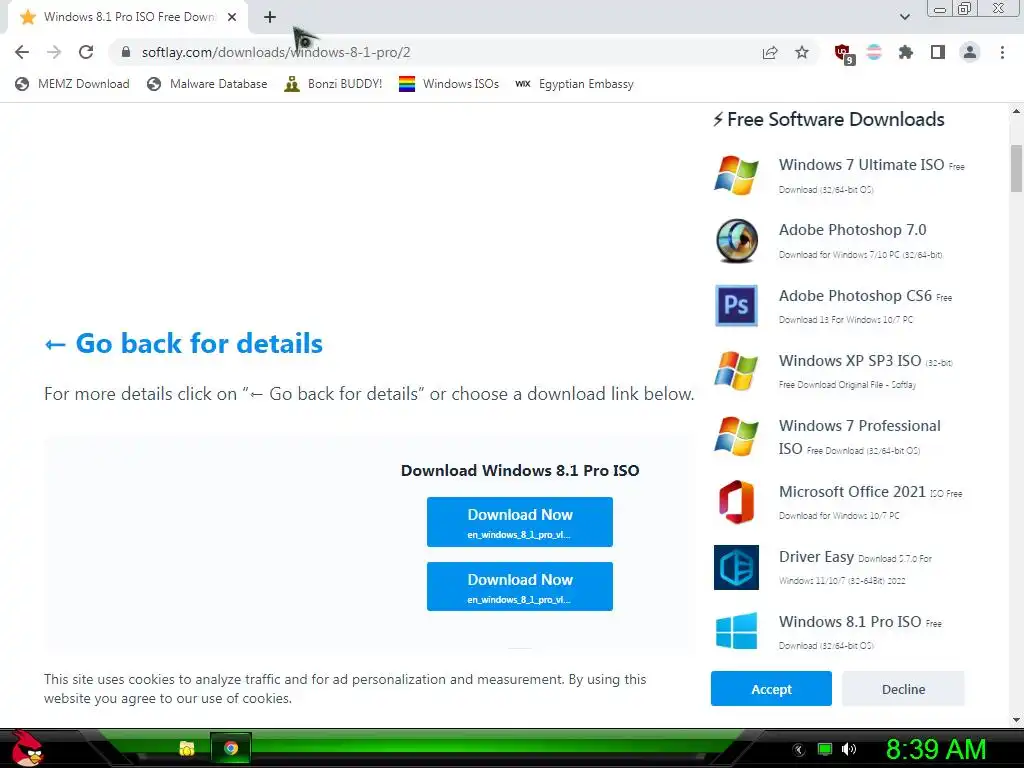Open Chrome three-dot menu

[1002, 52]
